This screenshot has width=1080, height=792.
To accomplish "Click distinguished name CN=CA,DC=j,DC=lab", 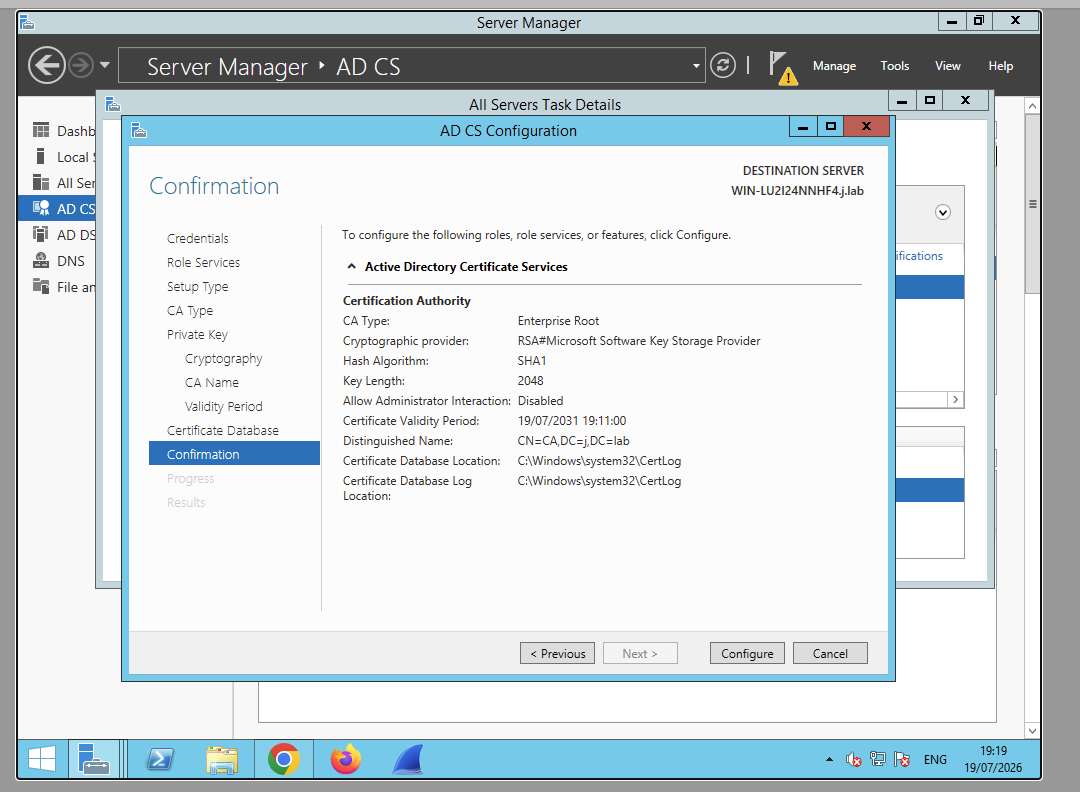I will click(x=574, y=441).
